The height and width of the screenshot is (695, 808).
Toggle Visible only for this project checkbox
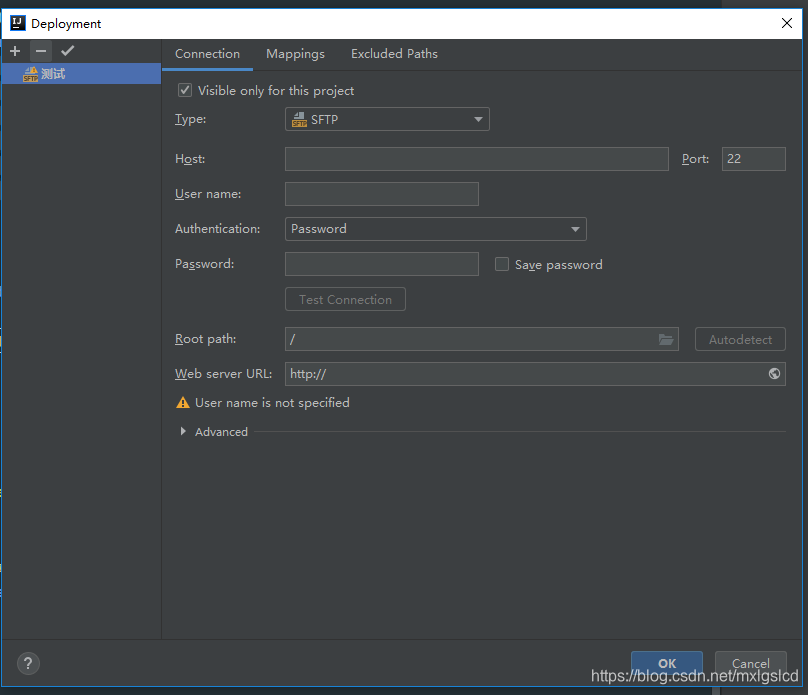pos(185,91)
